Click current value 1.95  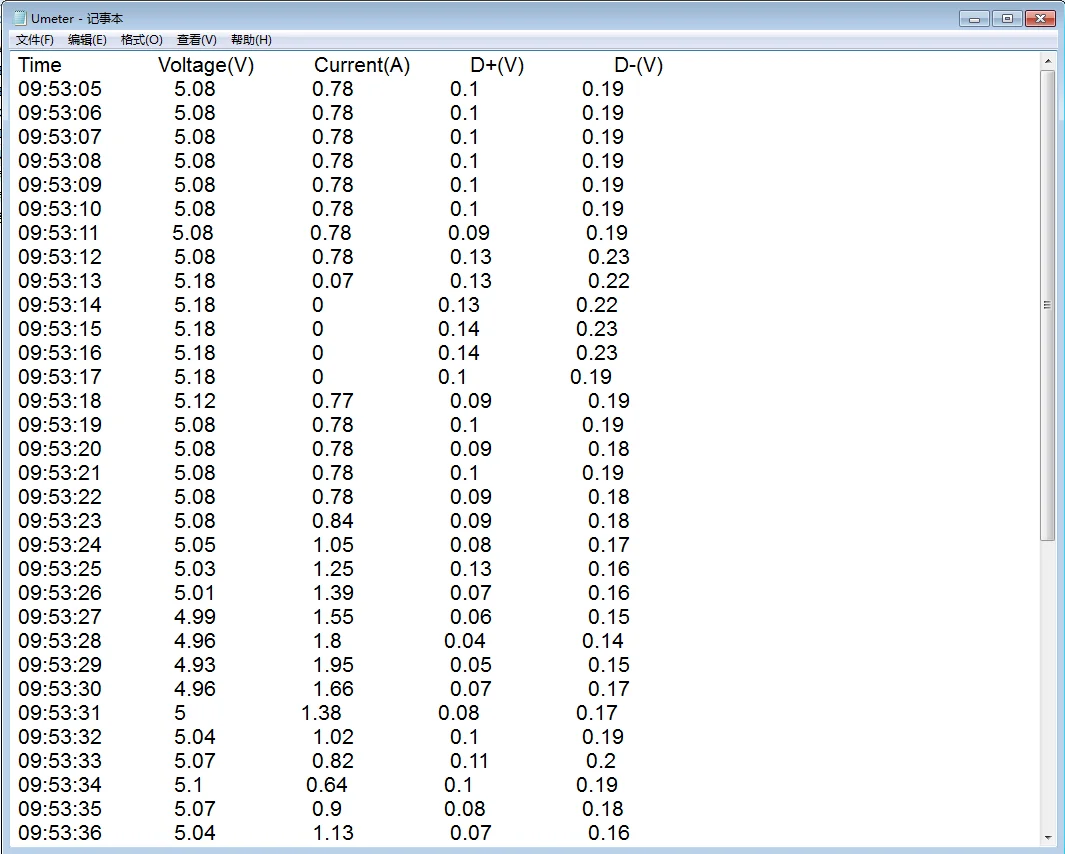pyautogui.click(x=333, y=665)
